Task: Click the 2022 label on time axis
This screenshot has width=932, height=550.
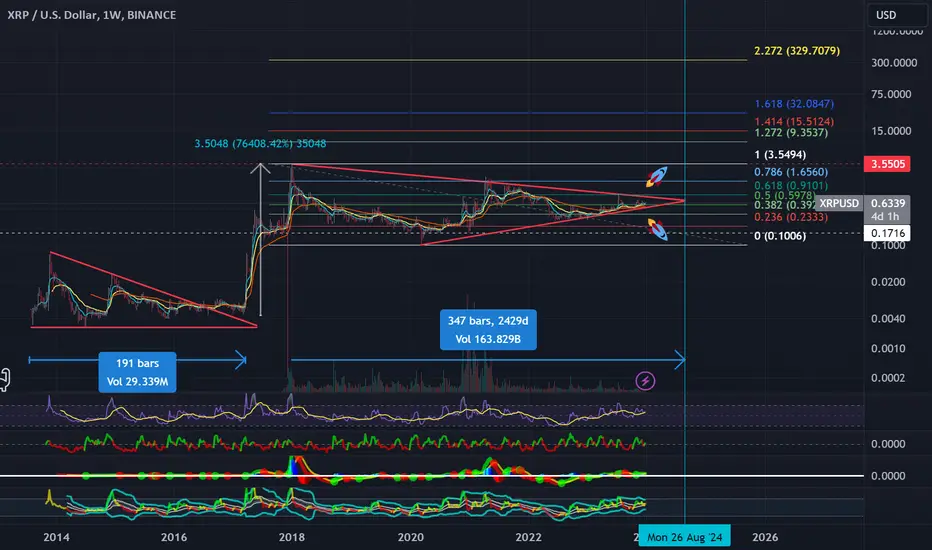Action: (528, 537)
